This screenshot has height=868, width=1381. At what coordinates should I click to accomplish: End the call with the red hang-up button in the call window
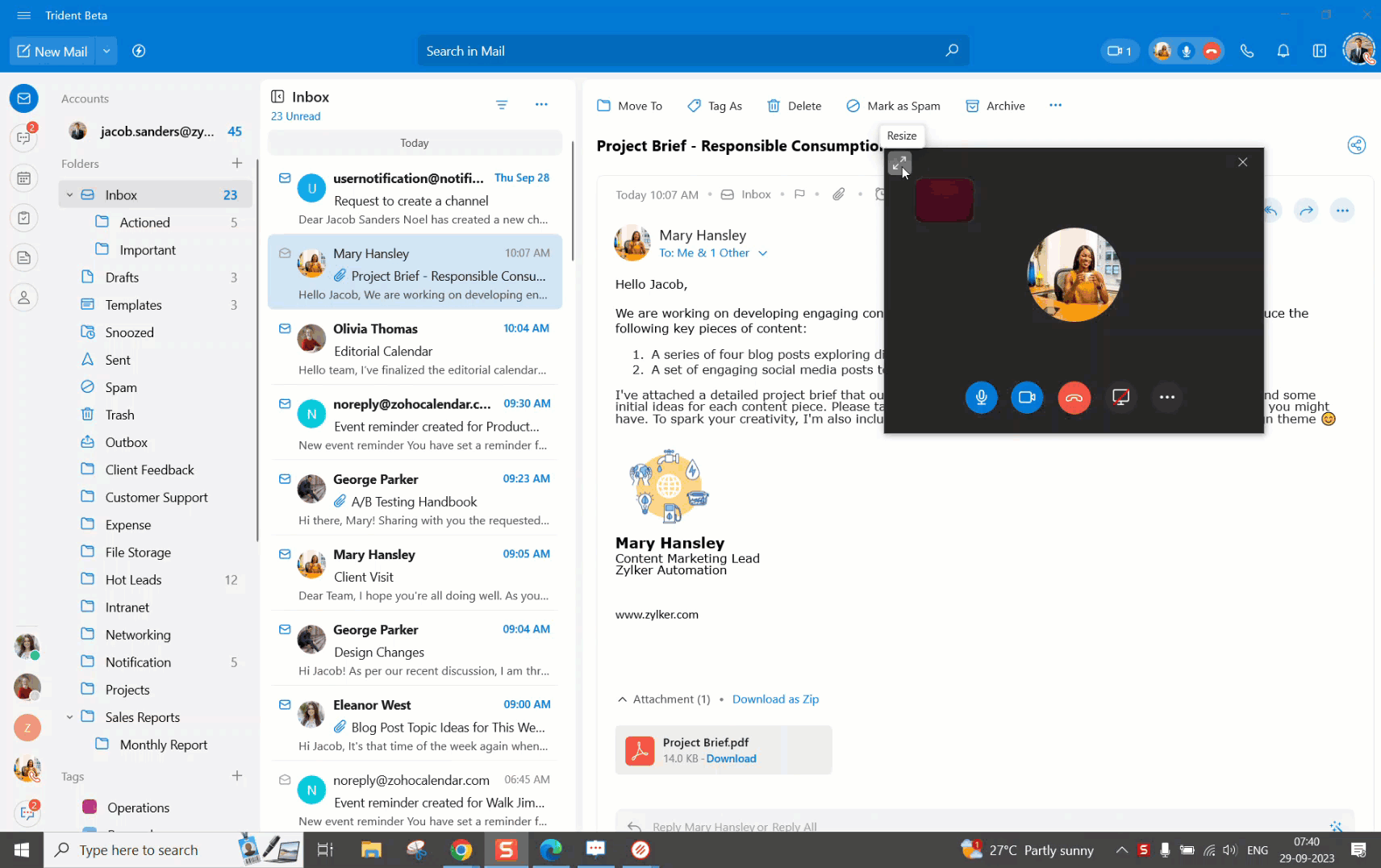pyautogui.click(x=1074, y=397)
